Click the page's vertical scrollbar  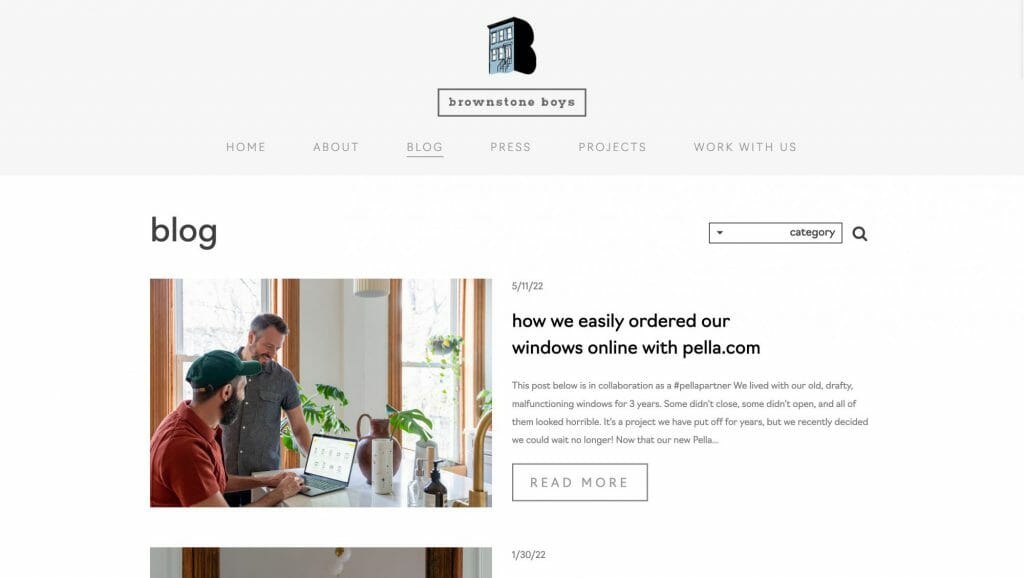click(1019, 289)
